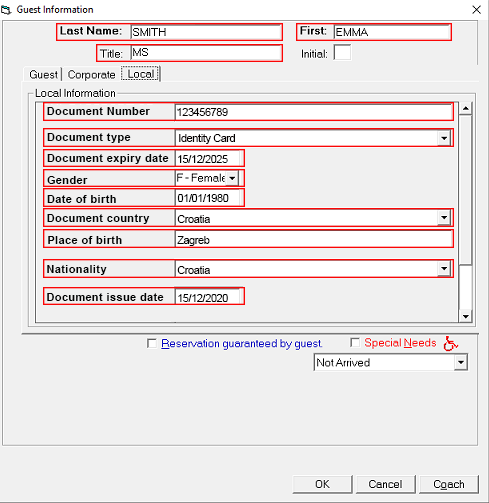Click the Cancel button
This screenshot has width=489, height=503.
click(x=385, y=484)
